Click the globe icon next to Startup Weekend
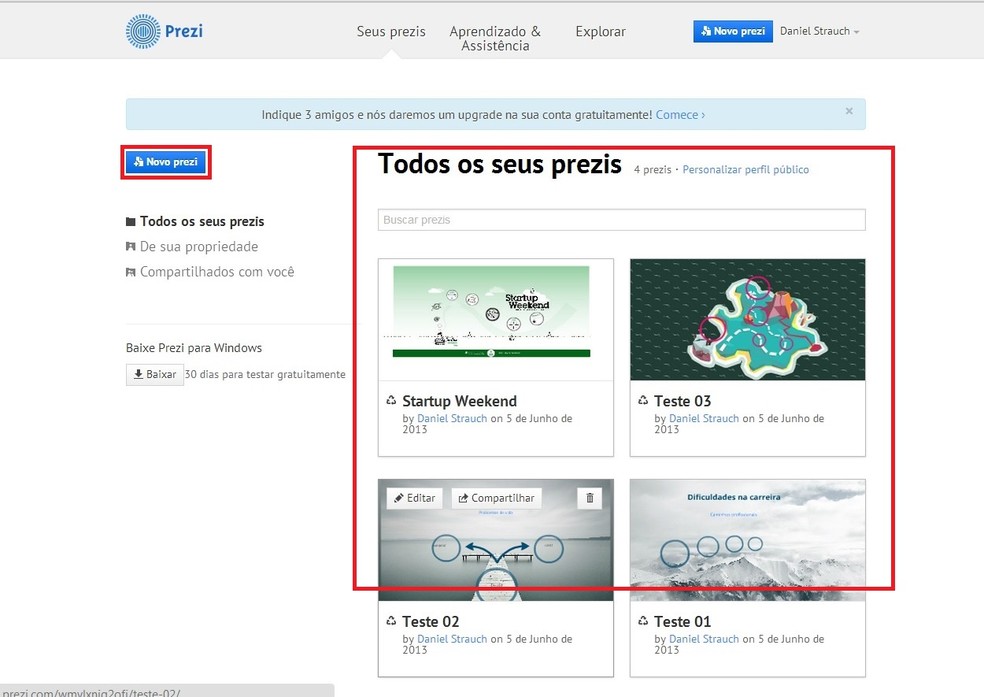 tap(390, 400)
